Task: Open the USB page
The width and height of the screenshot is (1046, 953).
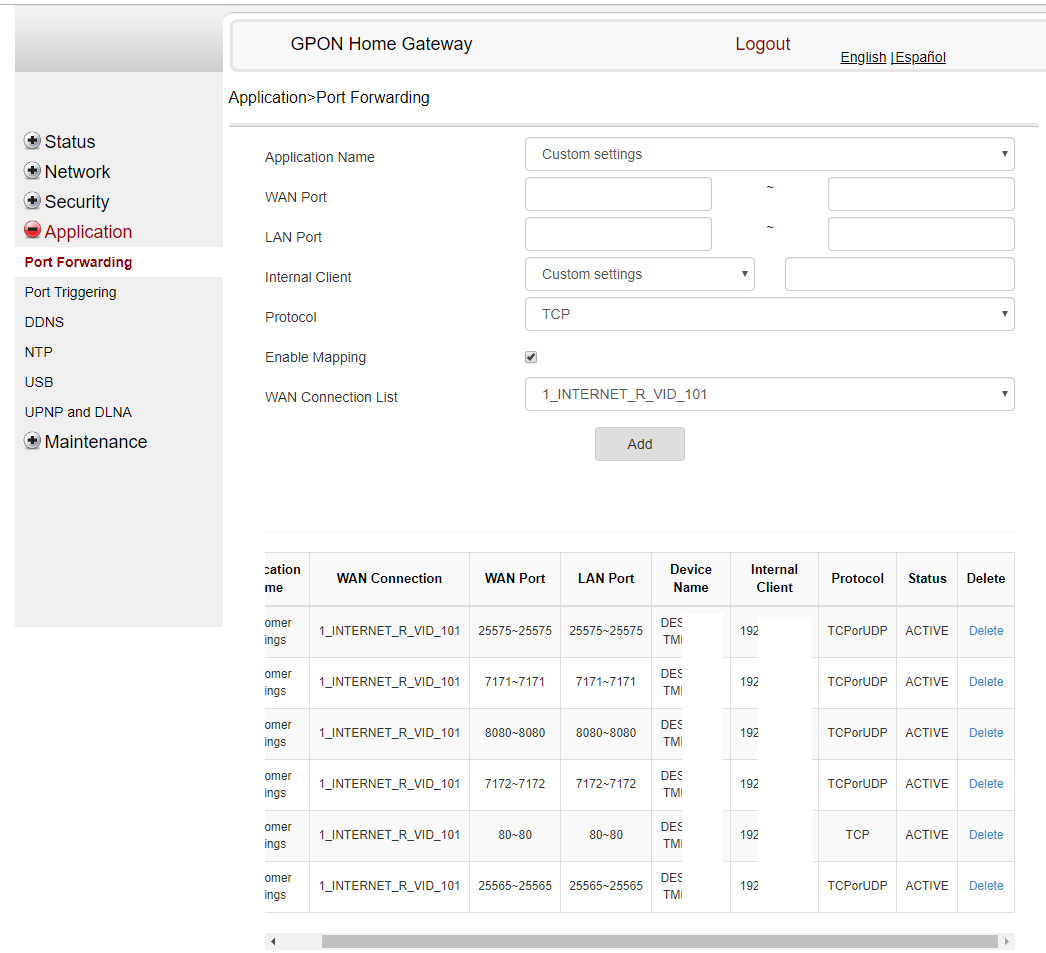Action: click(39, 382)
